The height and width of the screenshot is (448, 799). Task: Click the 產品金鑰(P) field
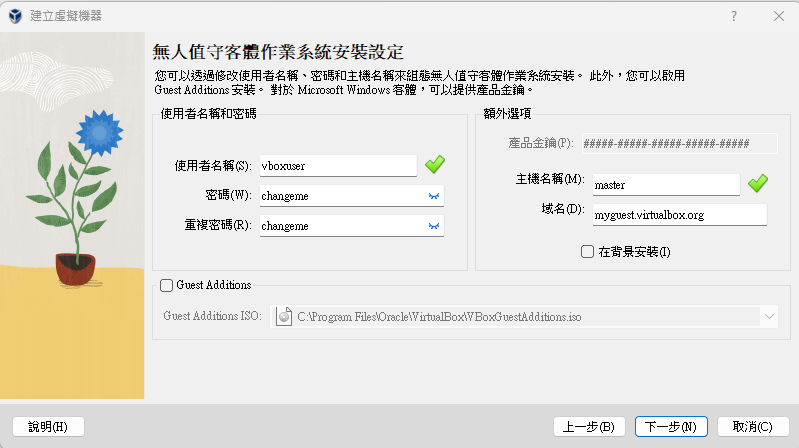coord(680,143)
